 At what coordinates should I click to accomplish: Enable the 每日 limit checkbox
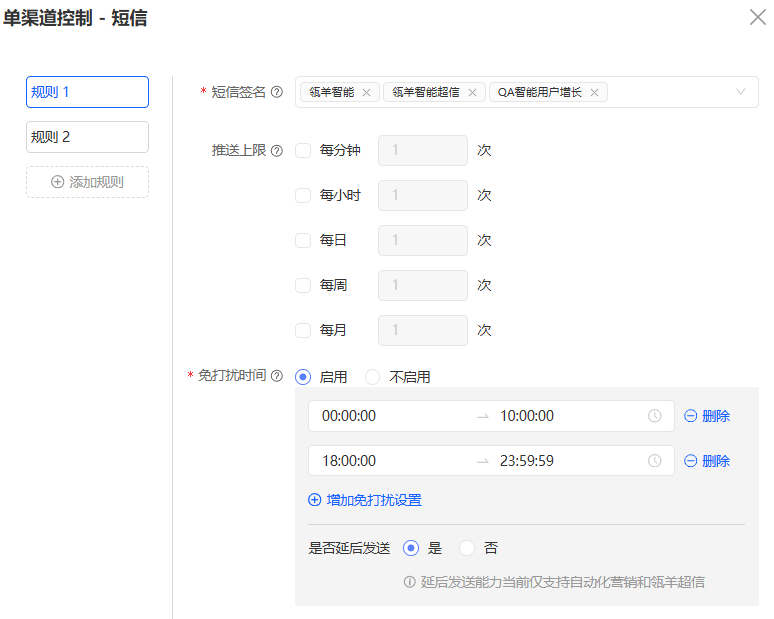[303, 240]
